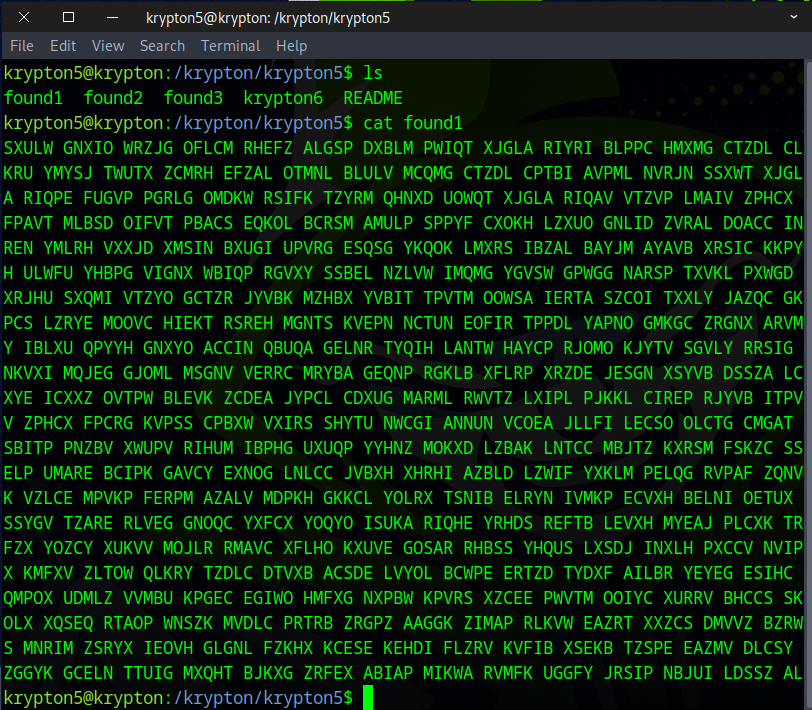
Task: Minimize the terminal window
Action: tap(23, 17)
